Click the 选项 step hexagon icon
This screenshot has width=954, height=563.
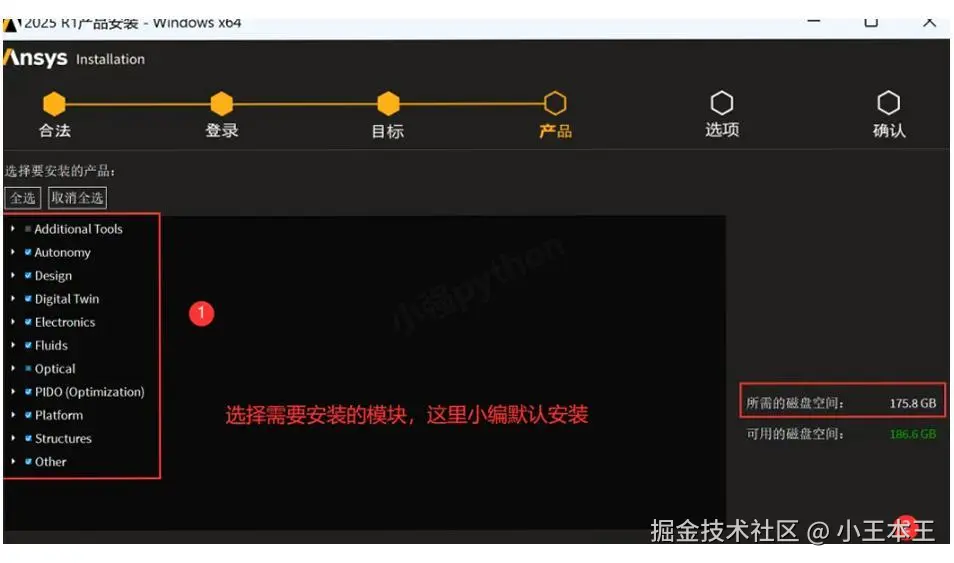pos(722,103)
